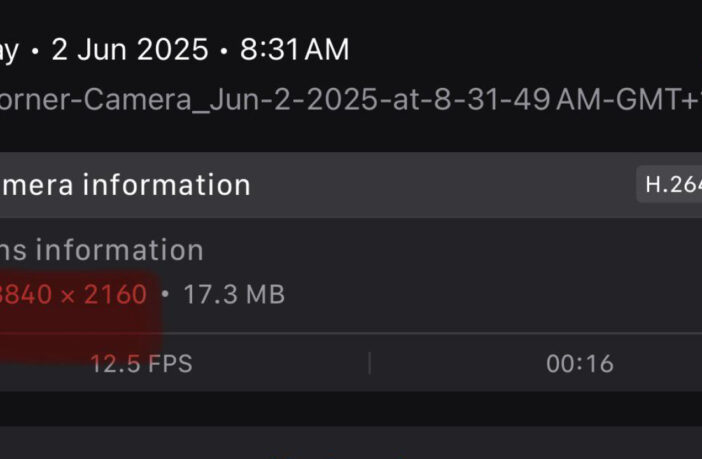Click the H.264 codec badge
Image resolution: width=702 pixels, height=459 pixels.
point(672,185)
